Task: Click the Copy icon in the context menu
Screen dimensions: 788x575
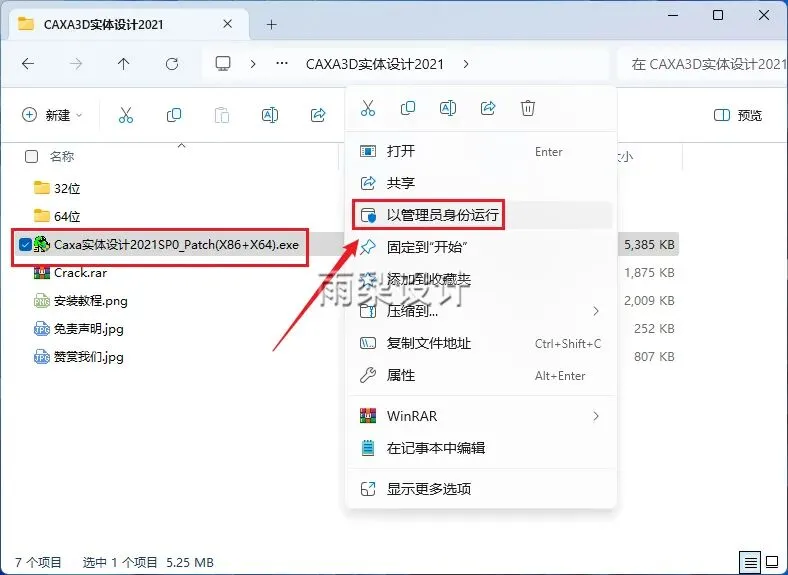Action: [x=408, y=108]
